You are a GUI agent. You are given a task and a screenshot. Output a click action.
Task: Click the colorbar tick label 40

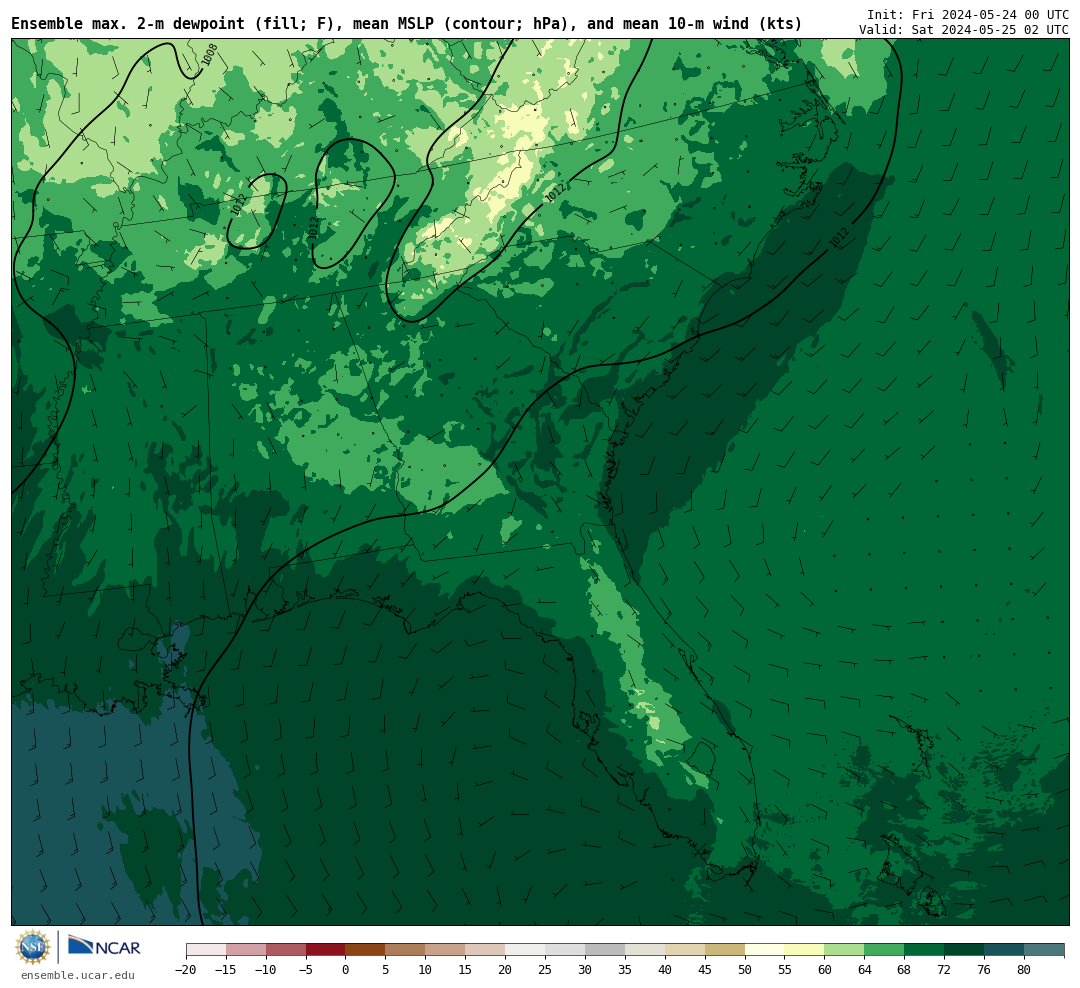click(x=665, y=969)
